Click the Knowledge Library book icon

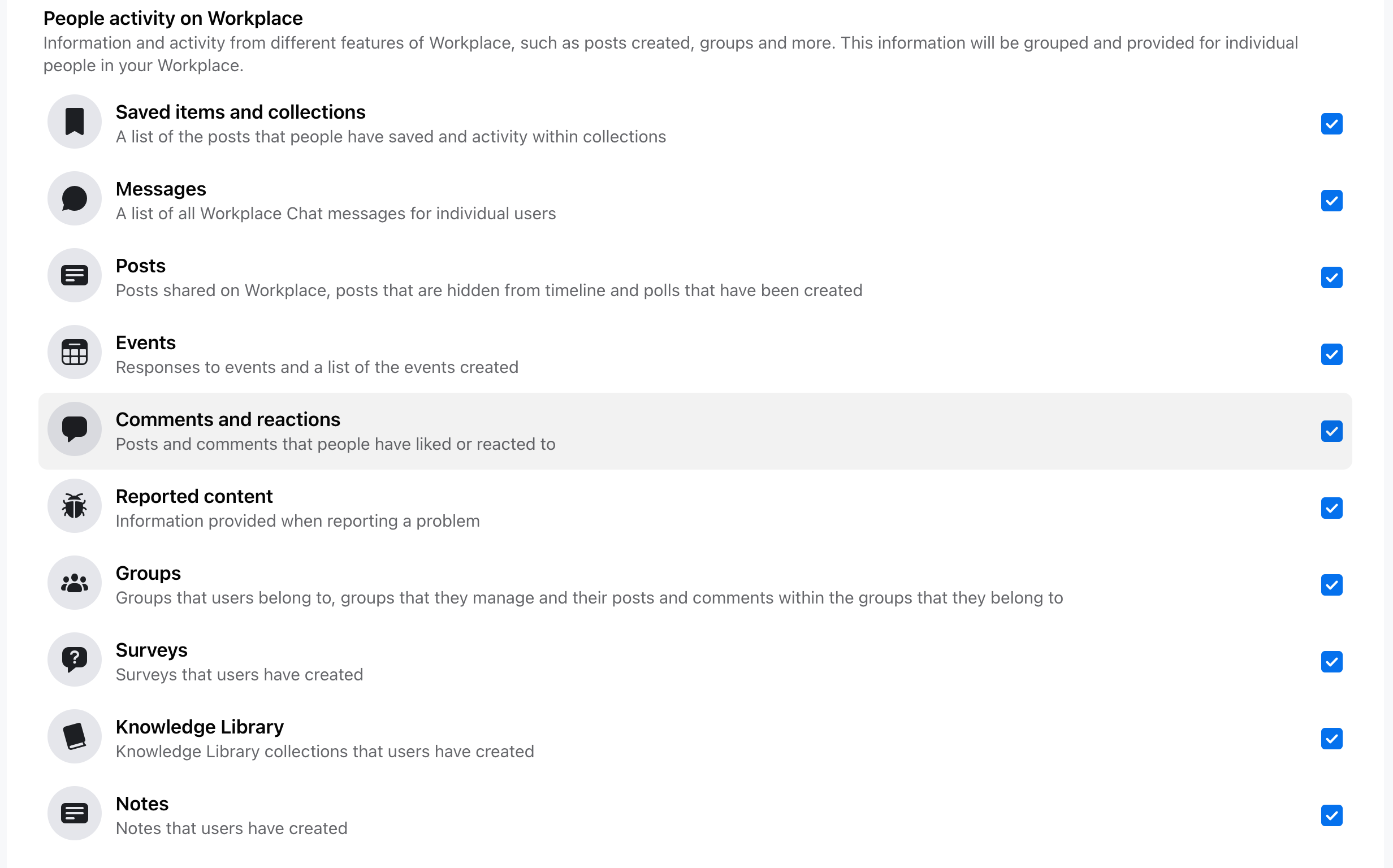75,737
